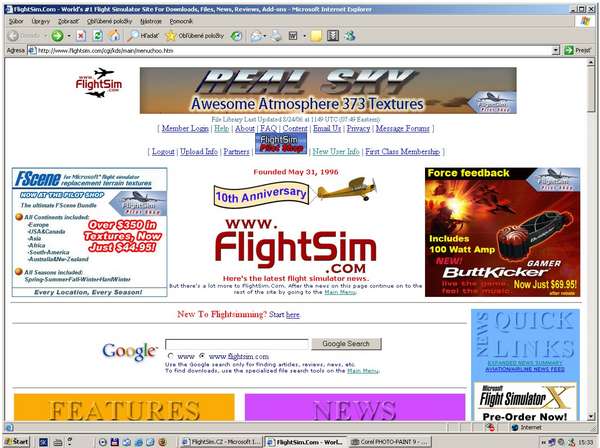
Task: Click the yellow note Discuss toolbar icon
Action: click(x=316, y=36)
